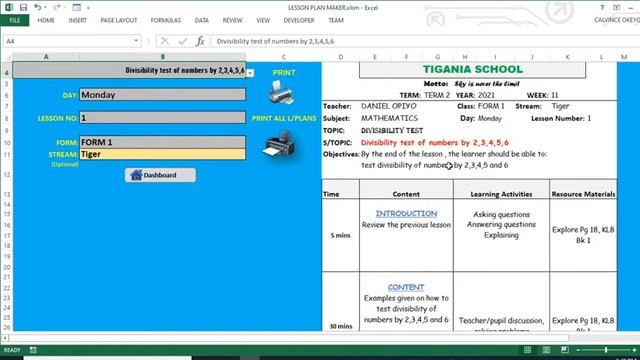This screenshot has width=640, height=360.
Task: Click the macro recording icon in status bar
Action: pos(33,350)
